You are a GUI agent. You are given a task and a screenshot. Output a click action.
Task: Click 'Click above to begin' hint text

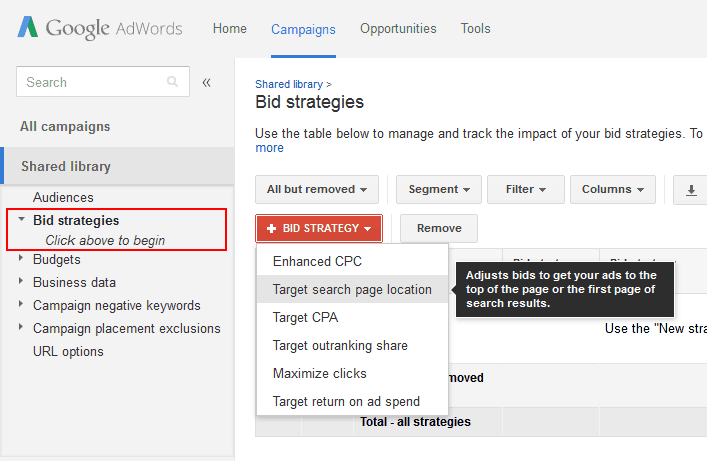click(105, 240)
